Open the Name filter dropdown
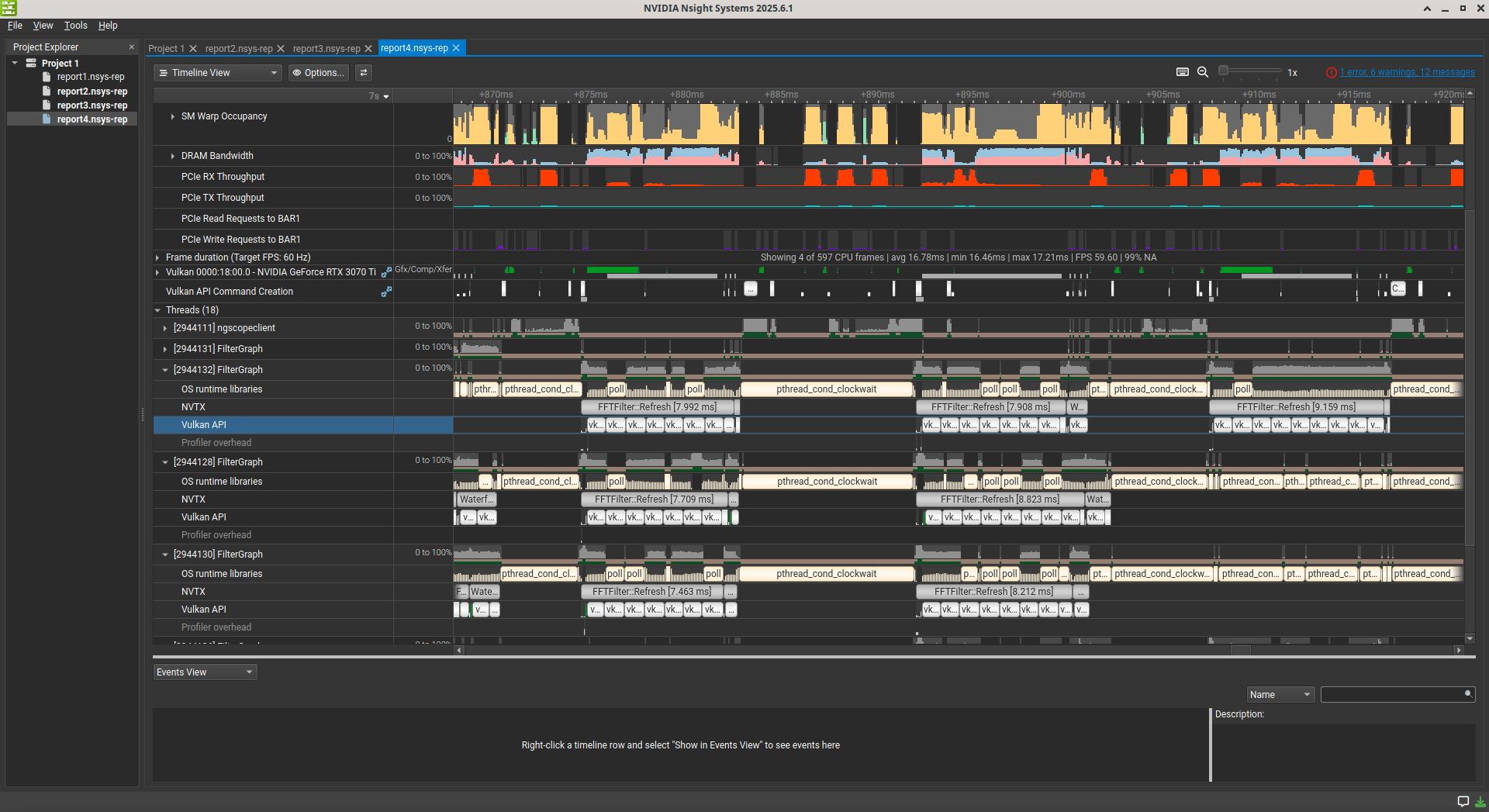The width and height of the screenshot is (1489, 812). click(1280, 695)
